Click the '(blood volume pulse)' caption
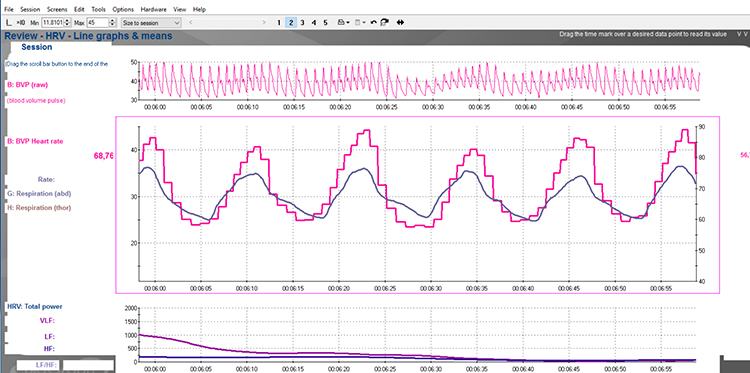Image resolution: width=750 pixels, height=373 pixels. coord(36,100)
